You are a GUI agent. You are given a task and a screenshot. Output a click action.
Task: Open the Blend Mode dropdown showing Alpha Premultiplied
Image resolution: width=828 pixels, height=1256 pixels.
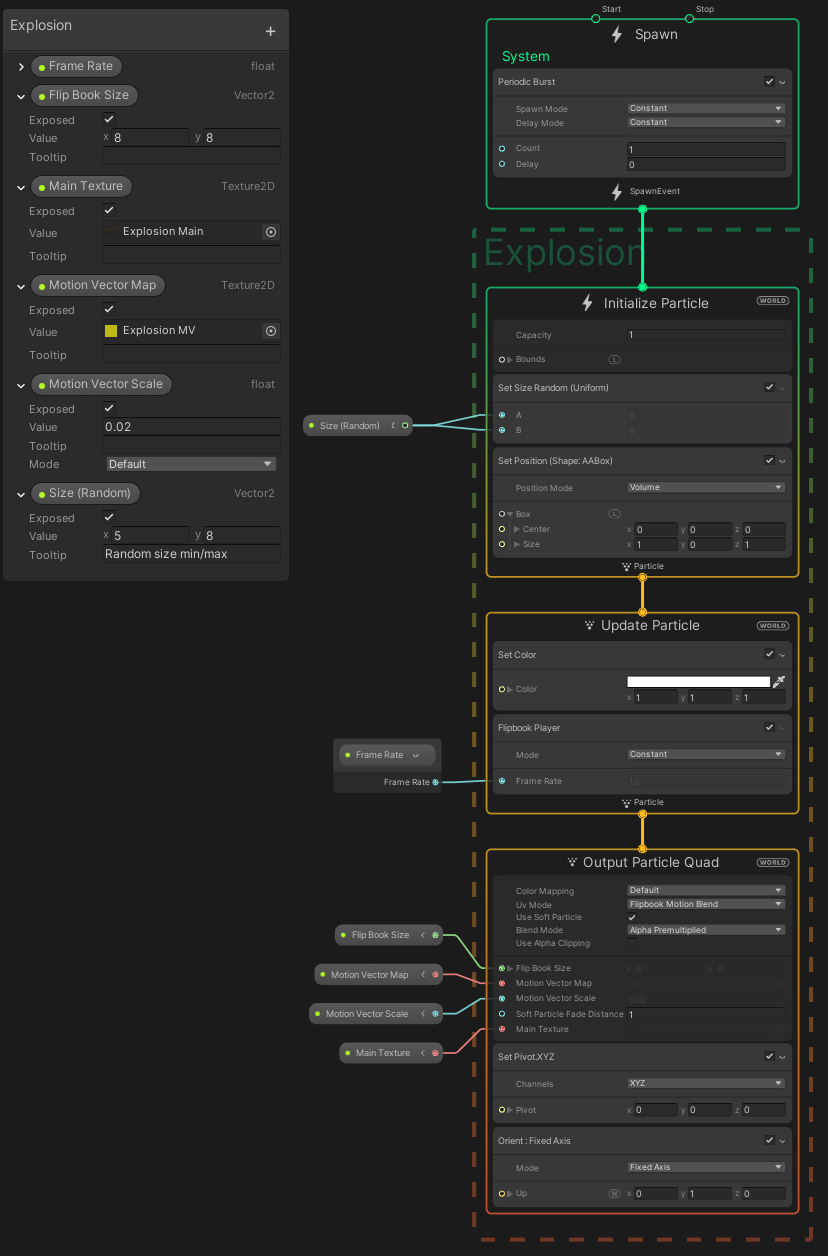click(x=705, y=929)
